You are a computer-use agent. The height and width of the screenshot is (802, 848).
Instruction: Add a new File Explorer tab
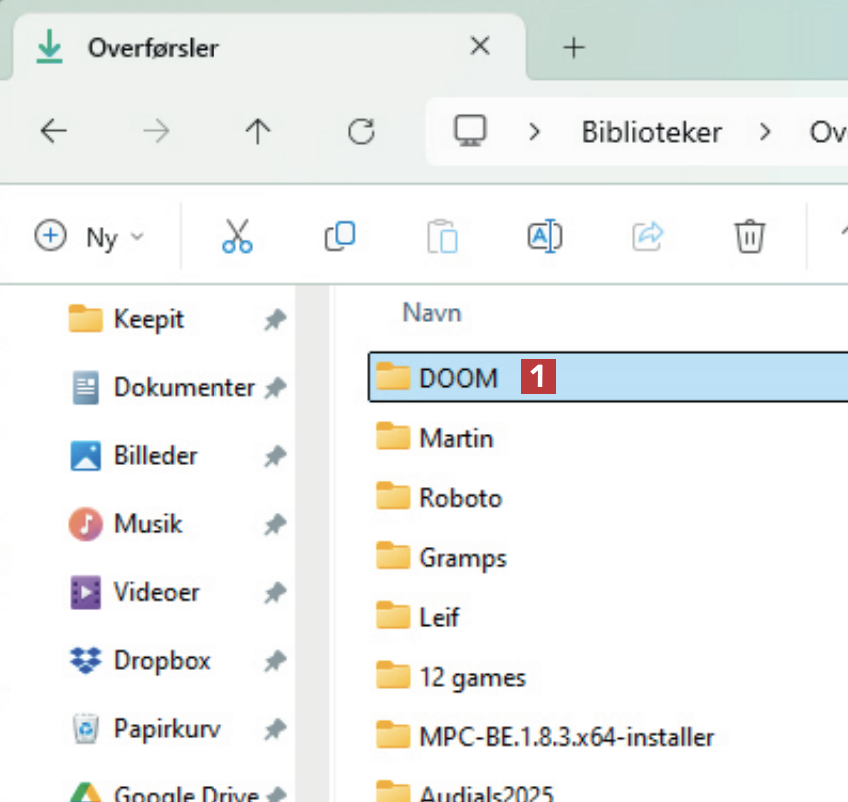point(573,47)
